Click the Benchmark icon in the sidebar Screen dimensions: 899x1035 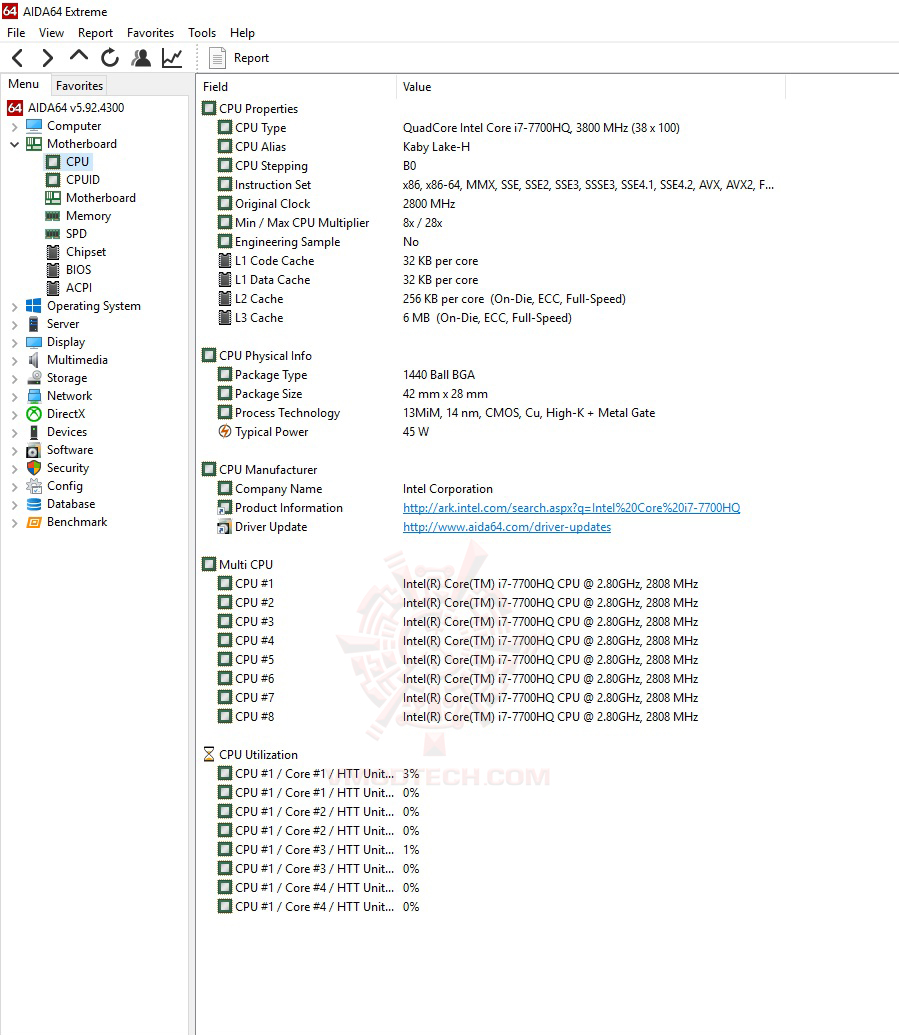[x=33, y=522]
